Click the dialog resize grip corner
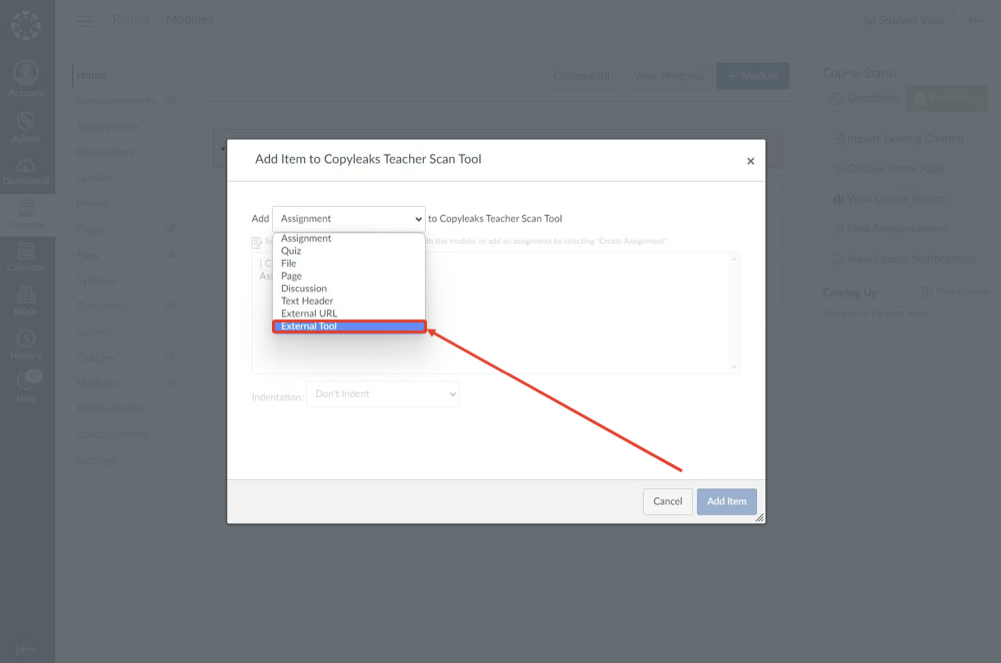 tap(759, 518)
